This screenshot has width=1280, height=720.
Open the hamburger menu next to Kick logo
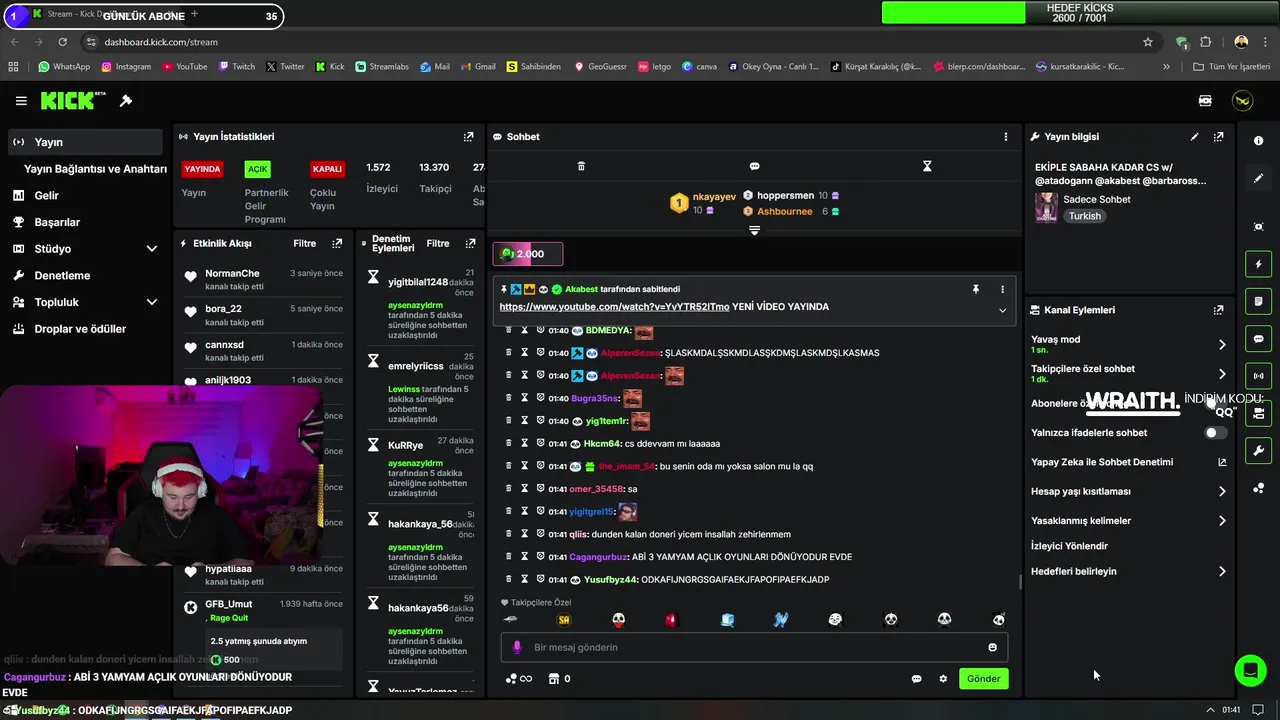pos(21,101)
